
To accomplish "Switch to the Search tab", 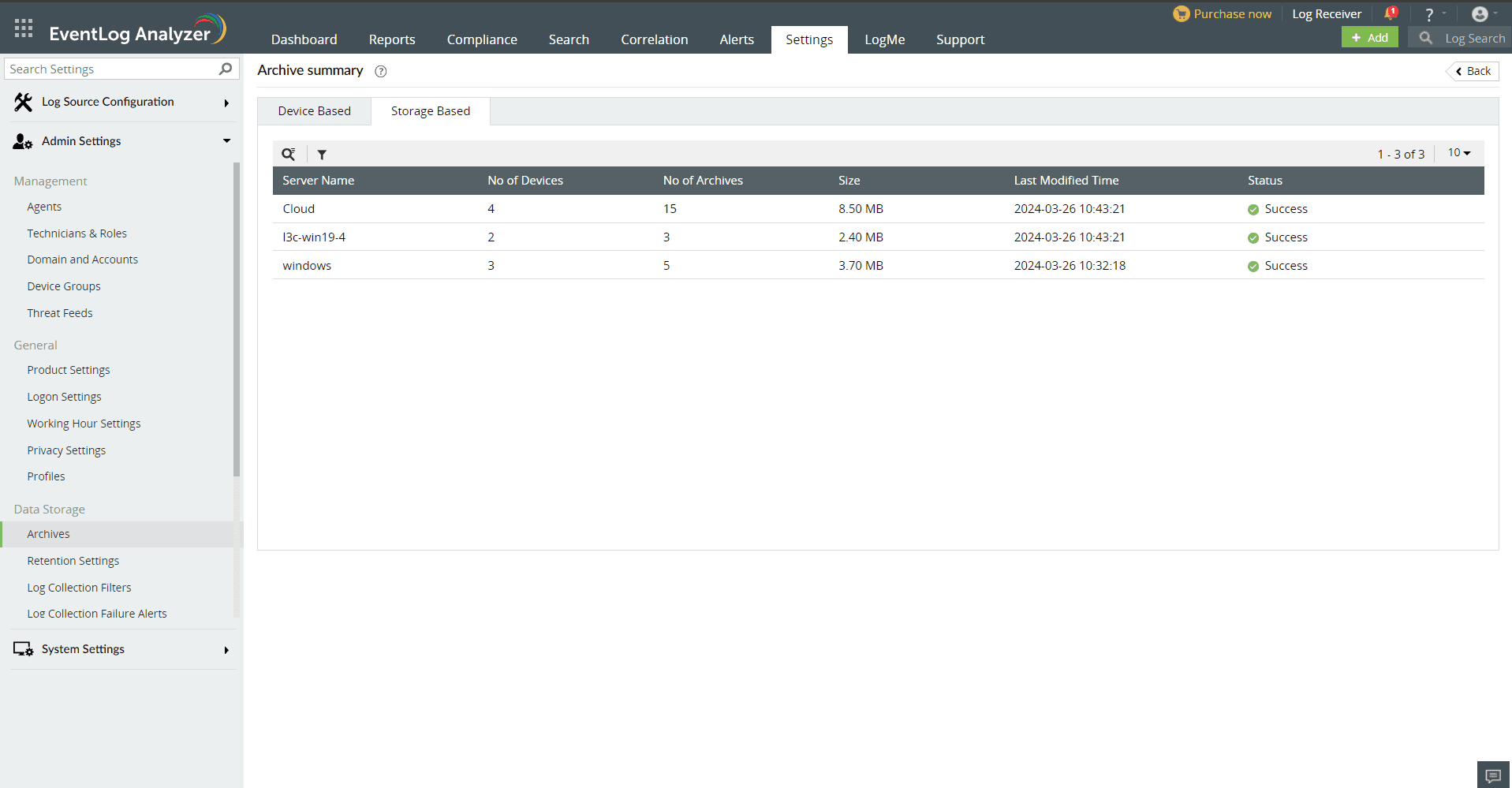I will pos(569,39).
